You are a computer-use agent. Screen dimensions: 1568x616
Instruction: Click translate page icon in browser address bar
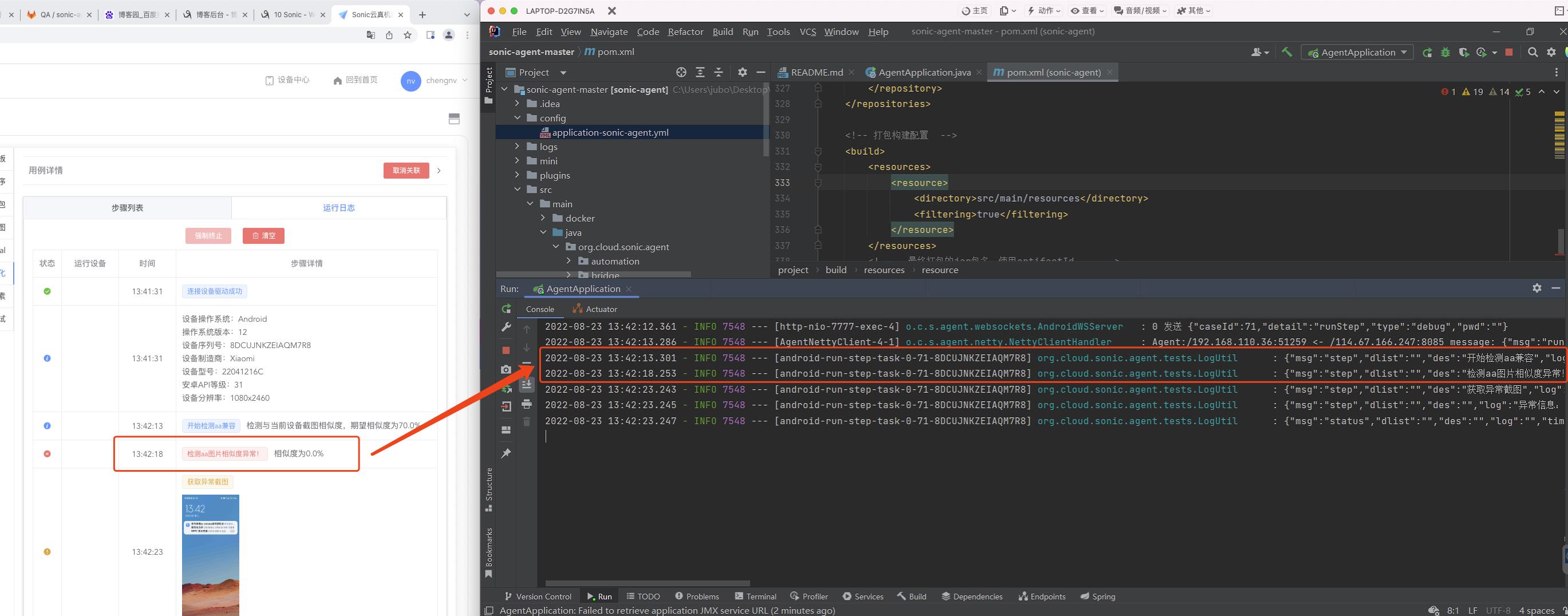[371, 35]
